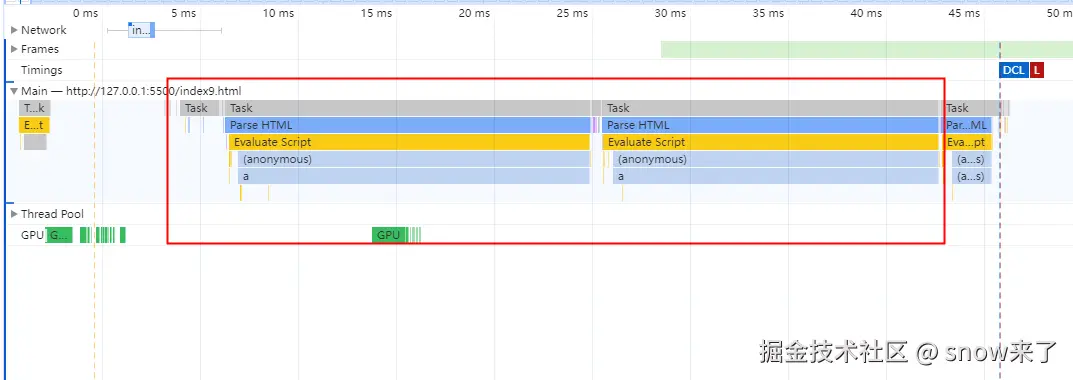Select the first Evaluate Script bar
This screenshot has width=1073, height=380.
pos(409,142)
